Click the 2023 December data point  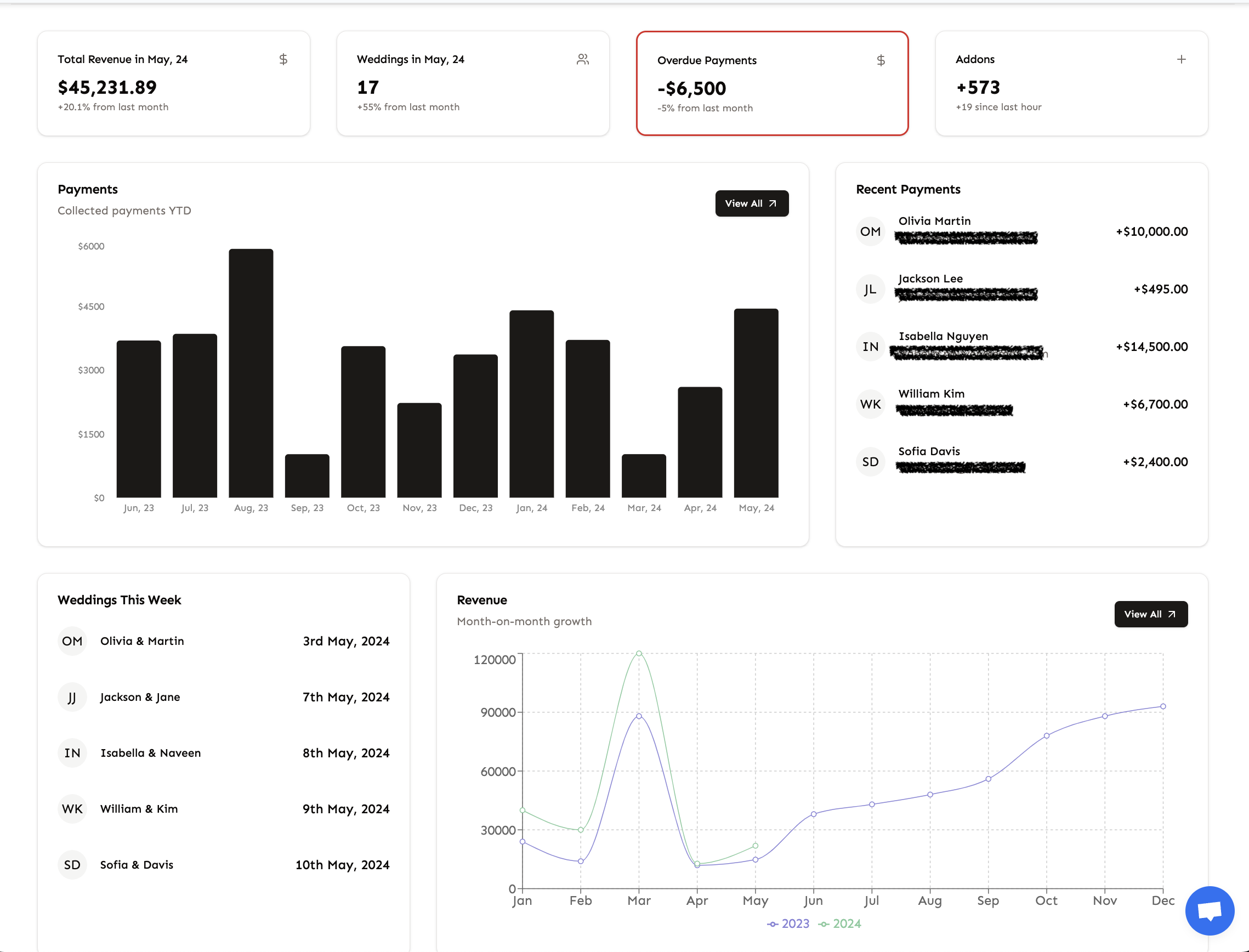pyautogui.click(x=1163, y=706)
